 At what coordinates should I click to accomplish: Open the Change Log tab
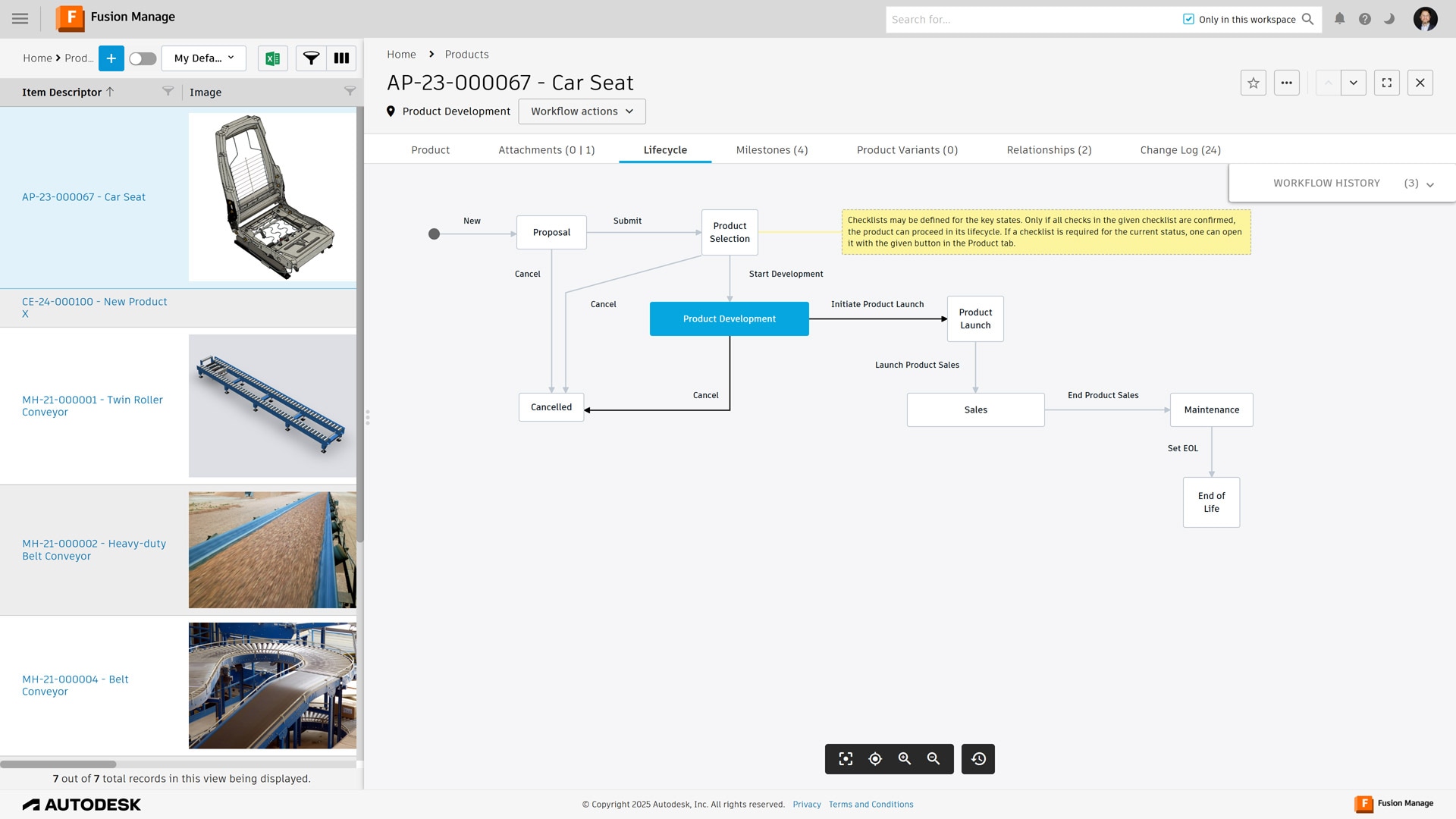tap(1180, 150)
